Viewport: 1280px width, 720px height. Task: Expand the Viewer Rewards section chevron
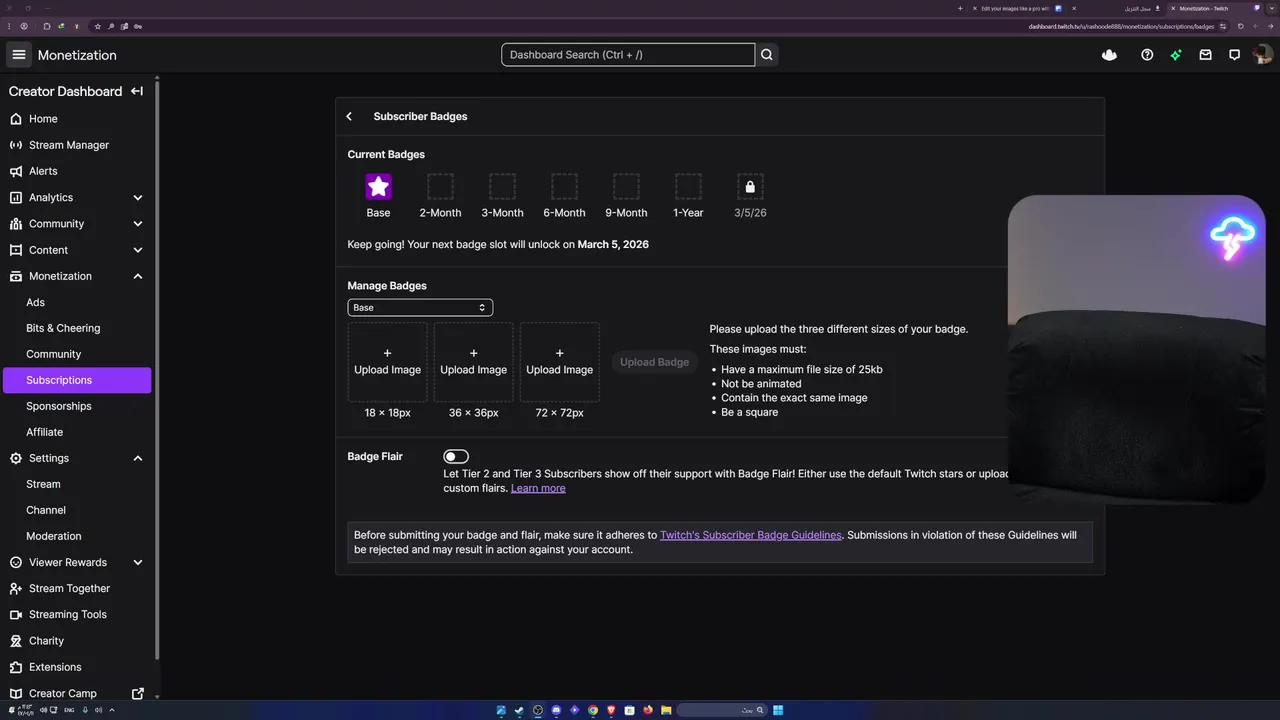(x=138, y=562)
